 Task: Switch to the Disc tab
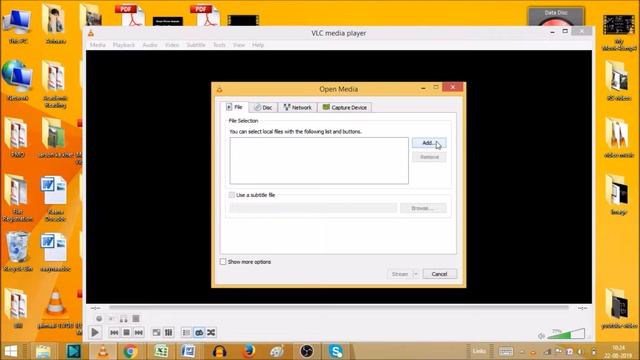pyautogui.click(x=263, y=107)
